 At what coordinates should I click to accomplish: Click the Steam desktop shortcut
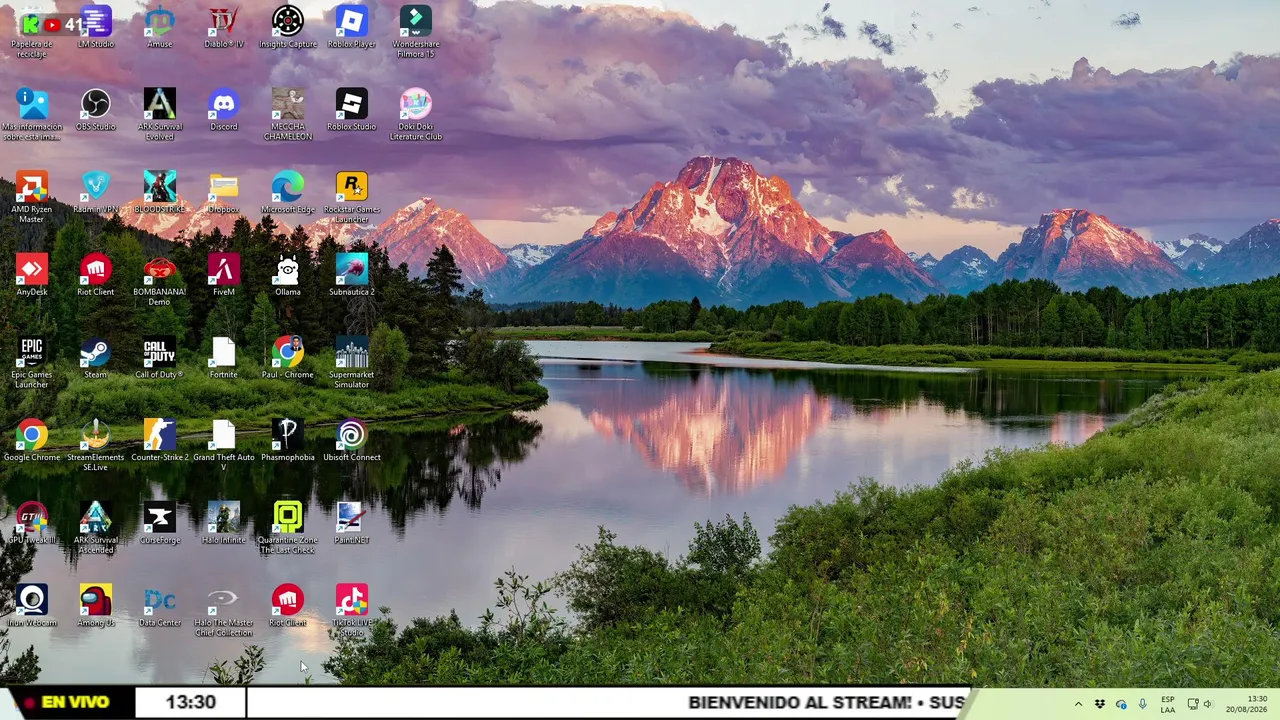click(x=96, y=358)
